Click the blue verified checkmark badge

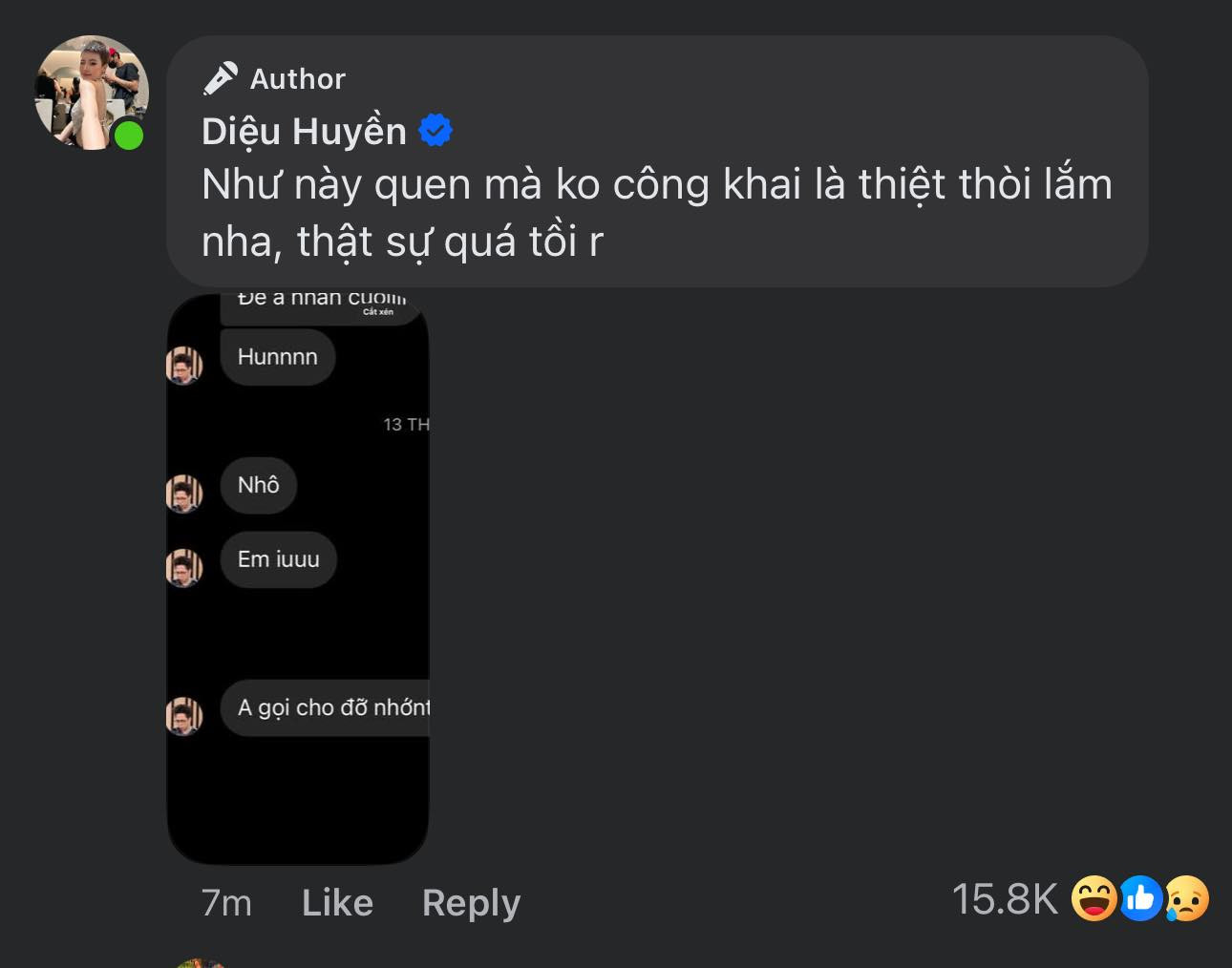[435, 131]
